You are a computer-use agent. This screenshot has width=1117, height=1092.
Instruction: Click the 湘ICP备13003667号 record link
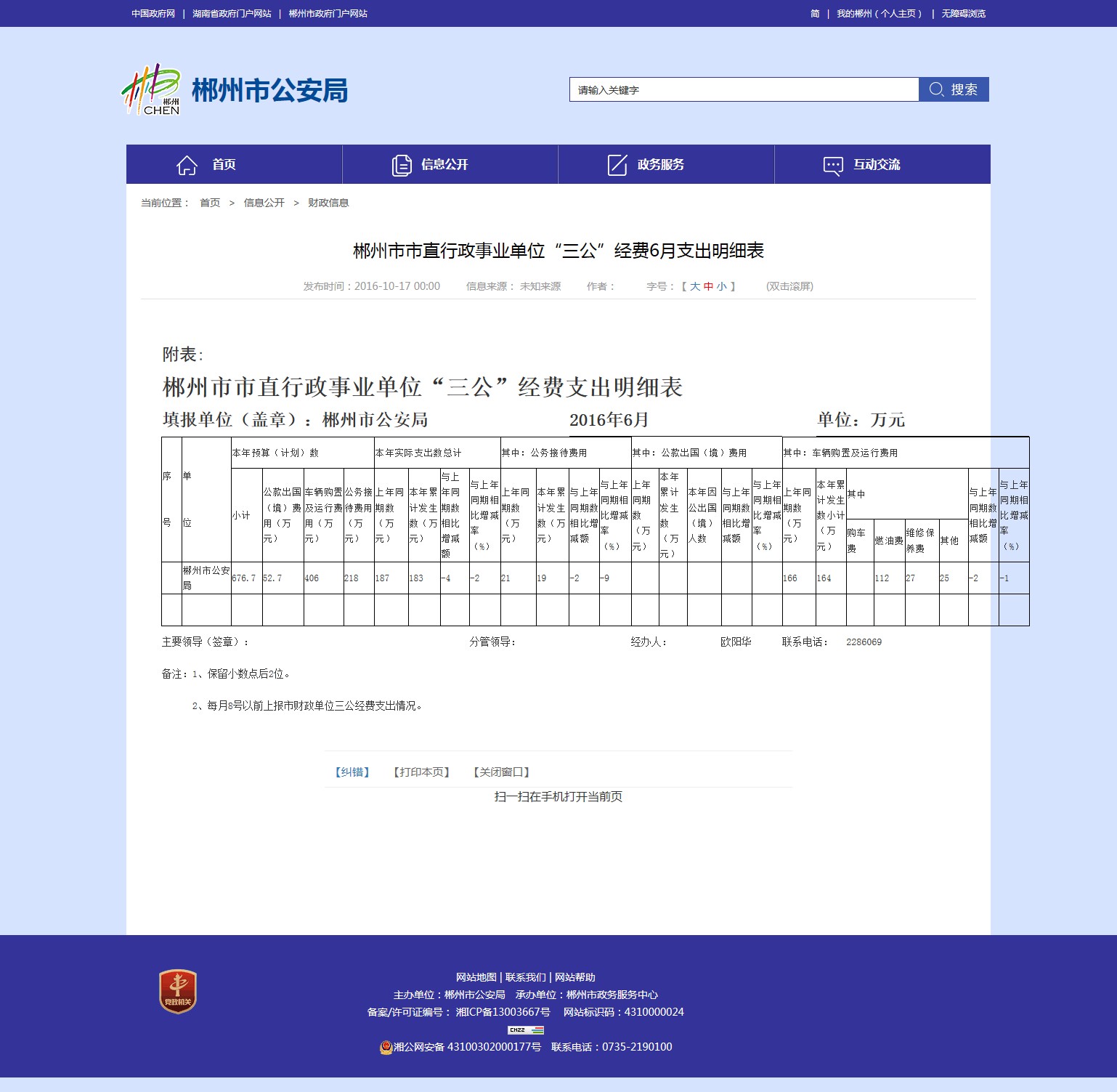point(503,1012)
